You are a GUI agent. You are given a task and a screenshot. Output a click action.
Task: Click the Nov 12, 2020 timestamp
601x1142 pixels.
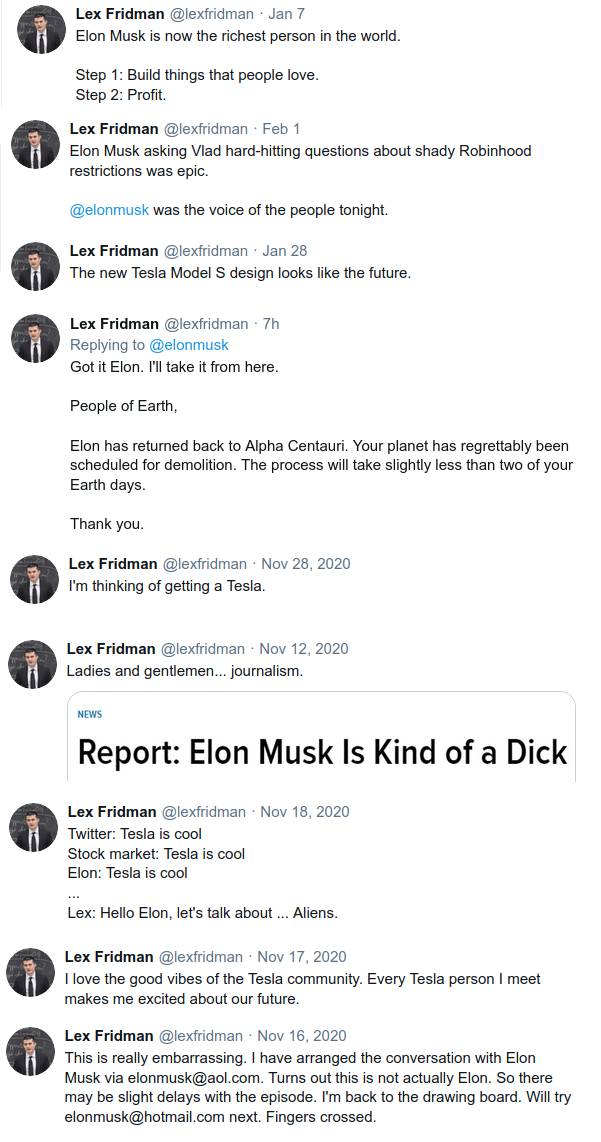pyautogui.click(x=304, y=649)
